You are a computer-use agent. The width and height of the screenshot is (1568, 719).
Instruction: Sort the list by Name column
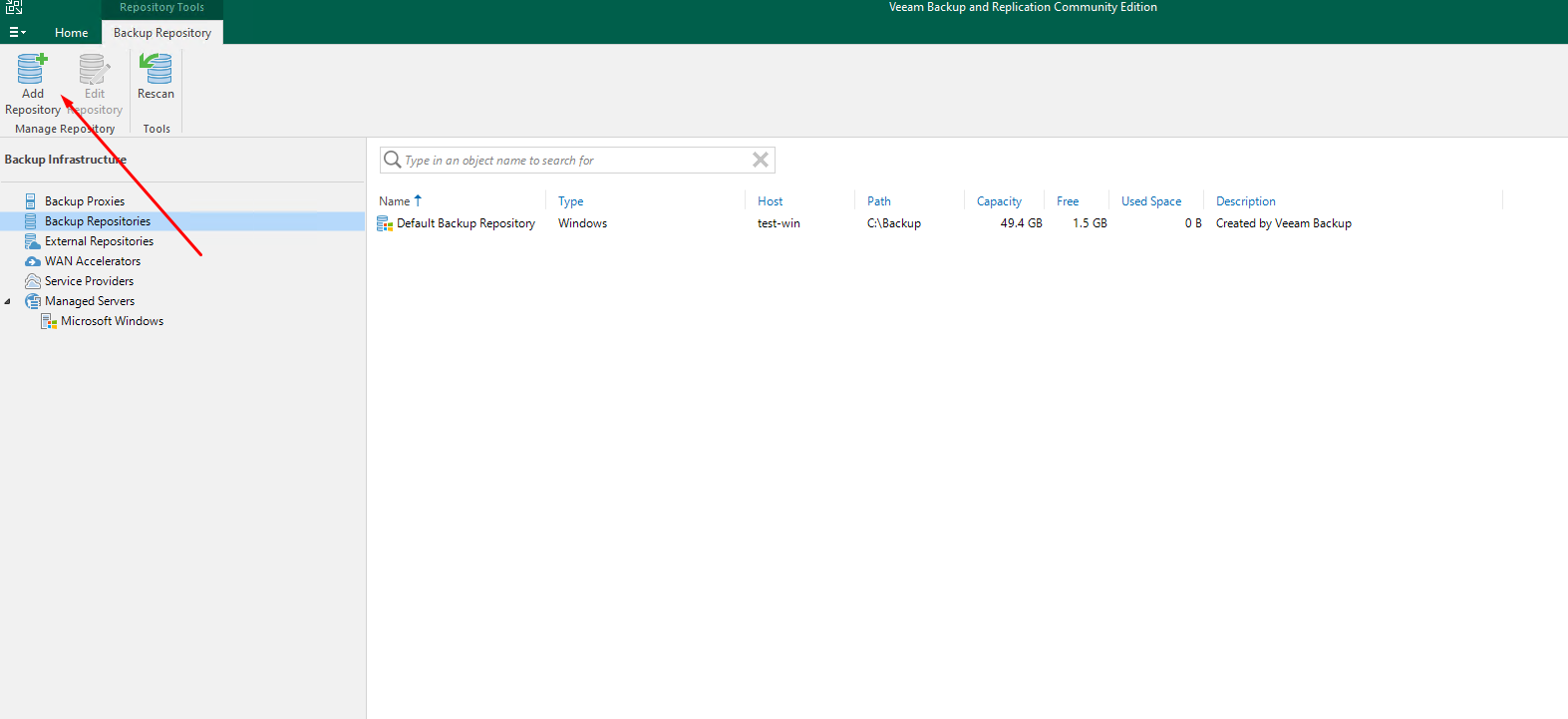pos(395,201)
